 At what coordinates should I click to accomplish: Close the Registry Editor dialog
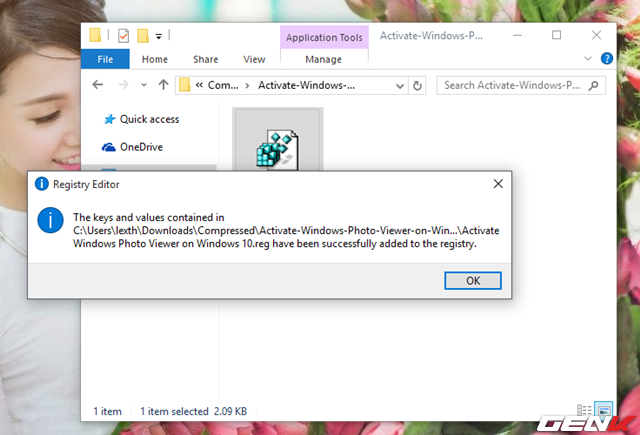coord(498,184)
